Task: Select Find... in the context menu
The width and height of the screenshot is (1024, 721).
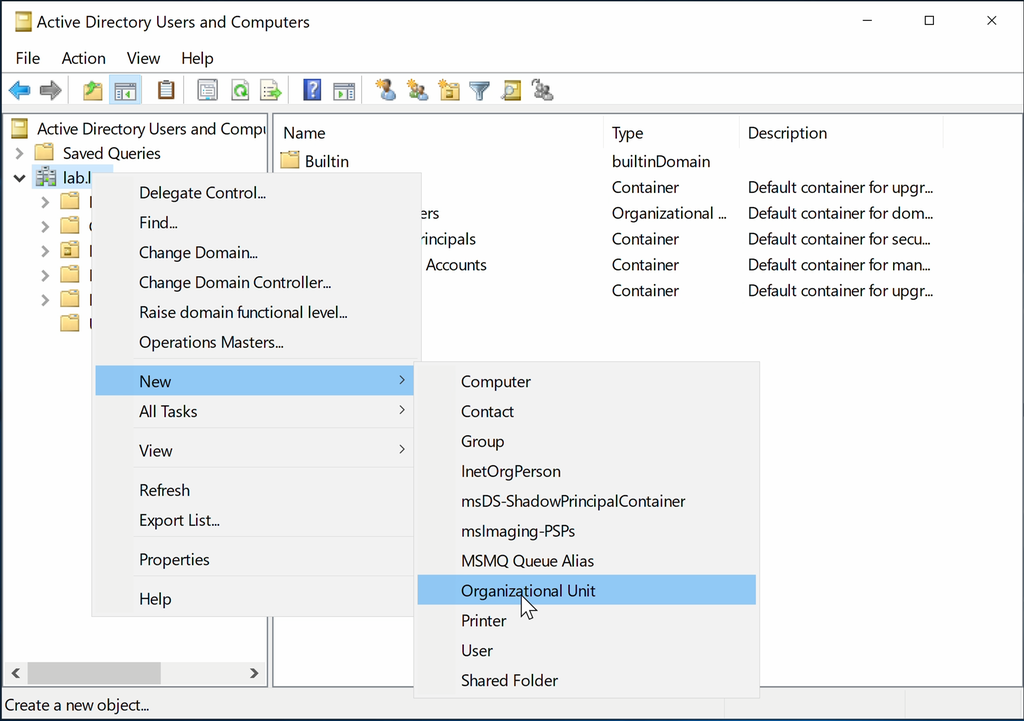Action: (x=158, y=223)
